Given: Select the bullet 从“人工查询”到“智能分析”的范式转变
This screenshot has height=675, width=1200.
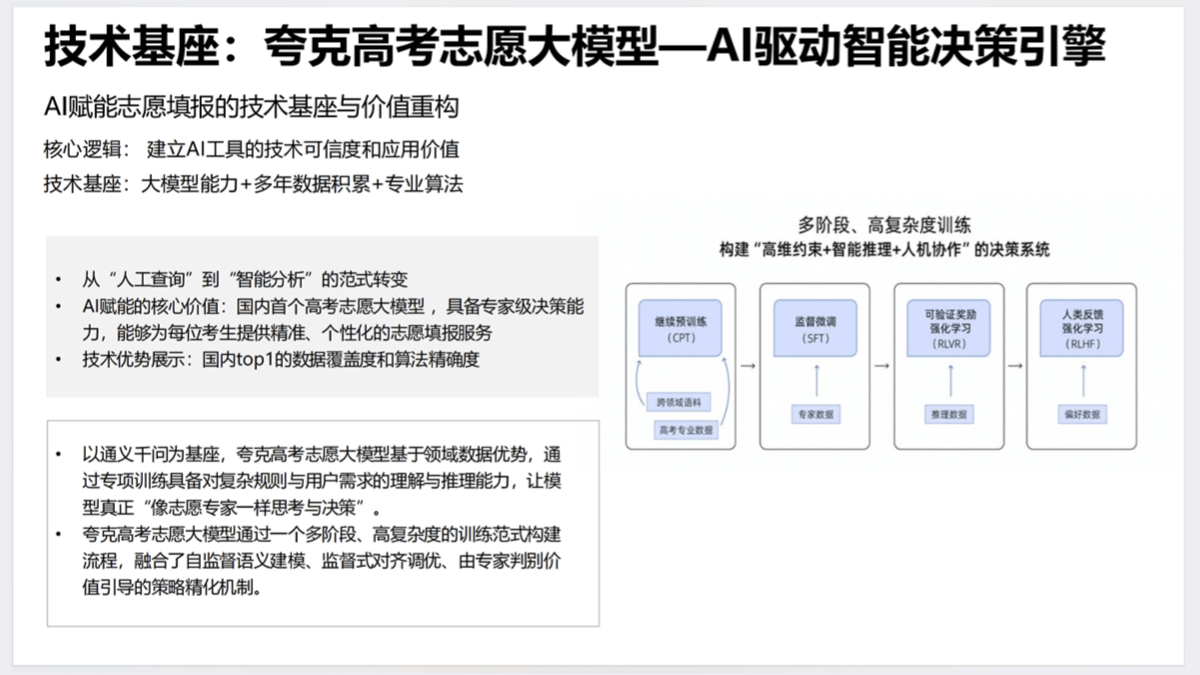Looking at the screenshot, I should pyautogui.click(x=245, y=280).
